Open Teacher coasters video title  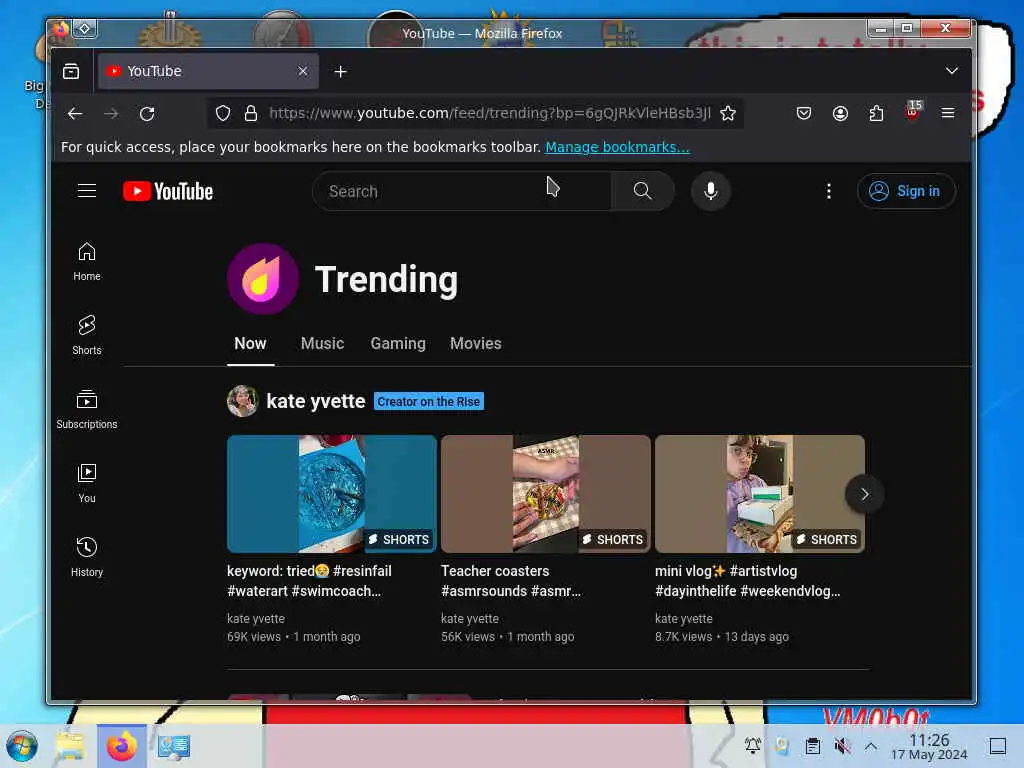(x=511, y=581)
